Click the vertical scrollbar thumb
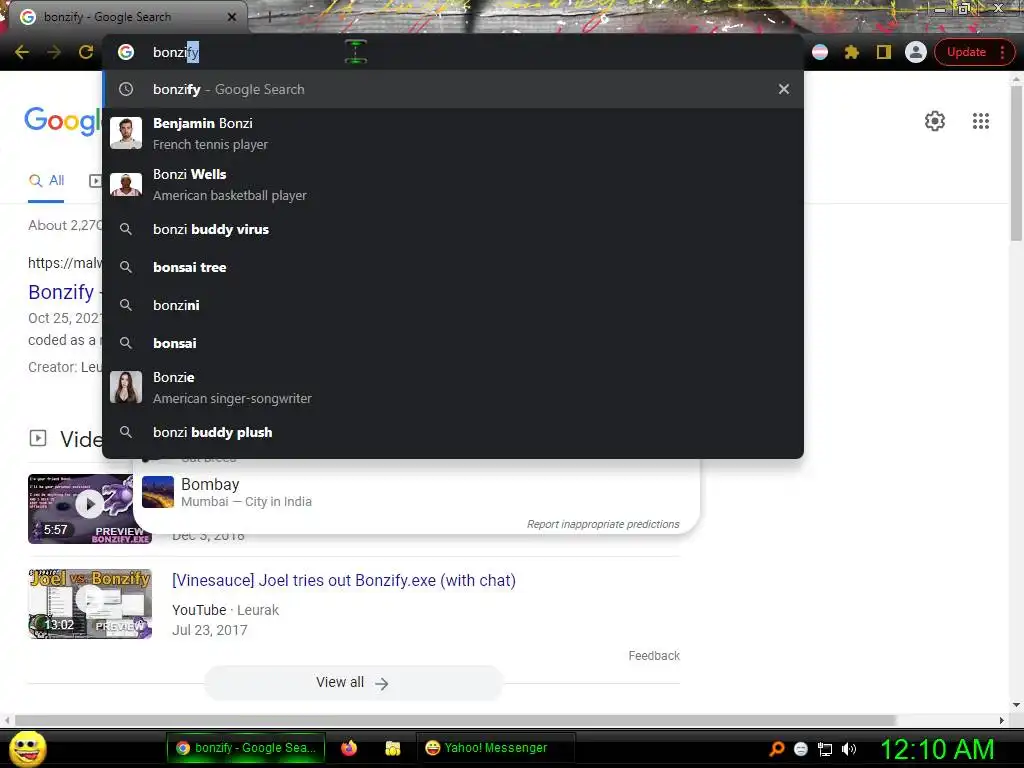The image size is (1024, 768). coord(1016,163)
